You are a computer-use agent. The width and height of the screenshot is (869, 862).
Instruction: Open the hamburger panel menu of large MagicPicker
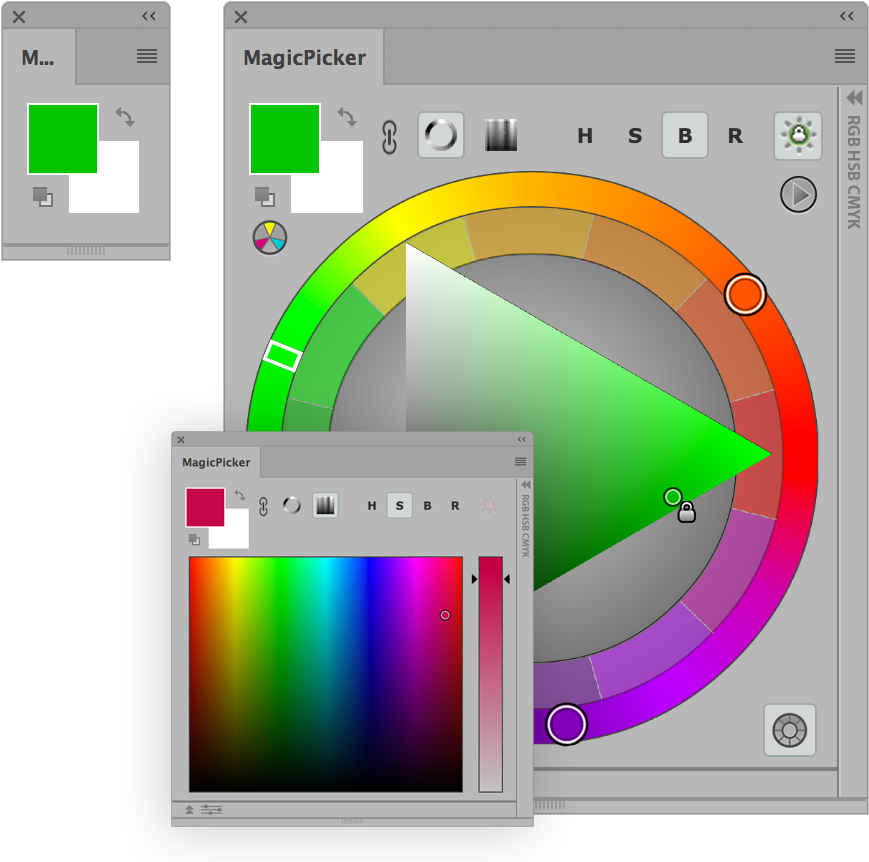click(x=844, y=56)
